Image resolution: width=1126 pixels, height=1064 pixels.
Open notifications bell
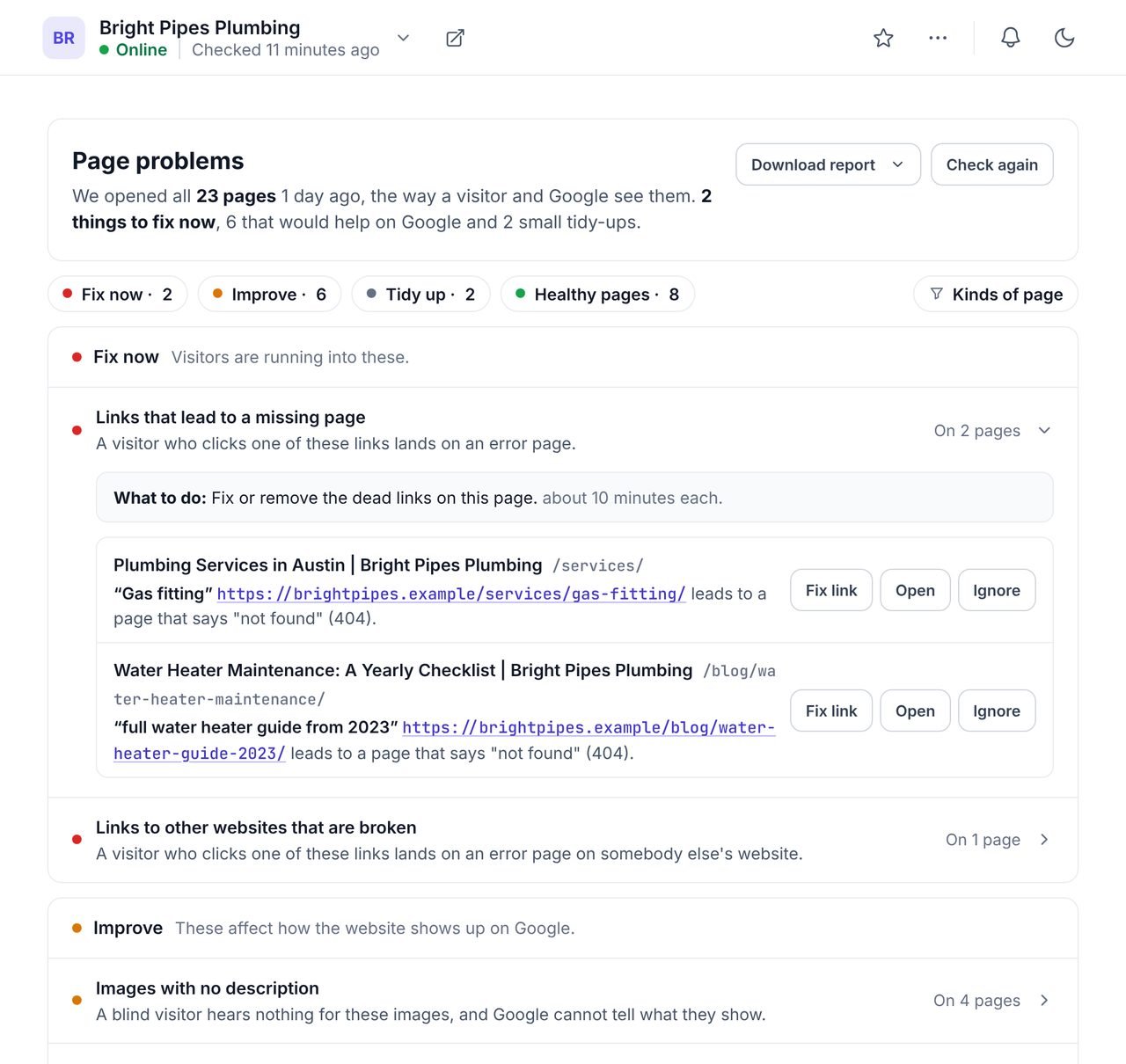click(x=1011, y=38)
